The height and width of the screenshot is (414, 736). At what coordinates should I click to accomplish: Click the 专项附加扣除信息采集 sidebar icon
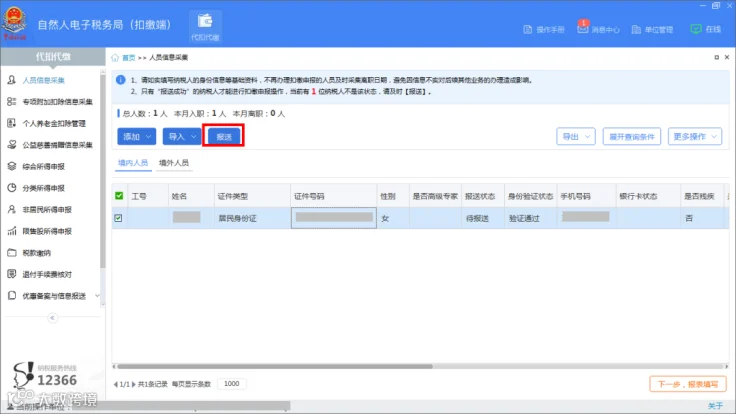[x=12, y=101]
